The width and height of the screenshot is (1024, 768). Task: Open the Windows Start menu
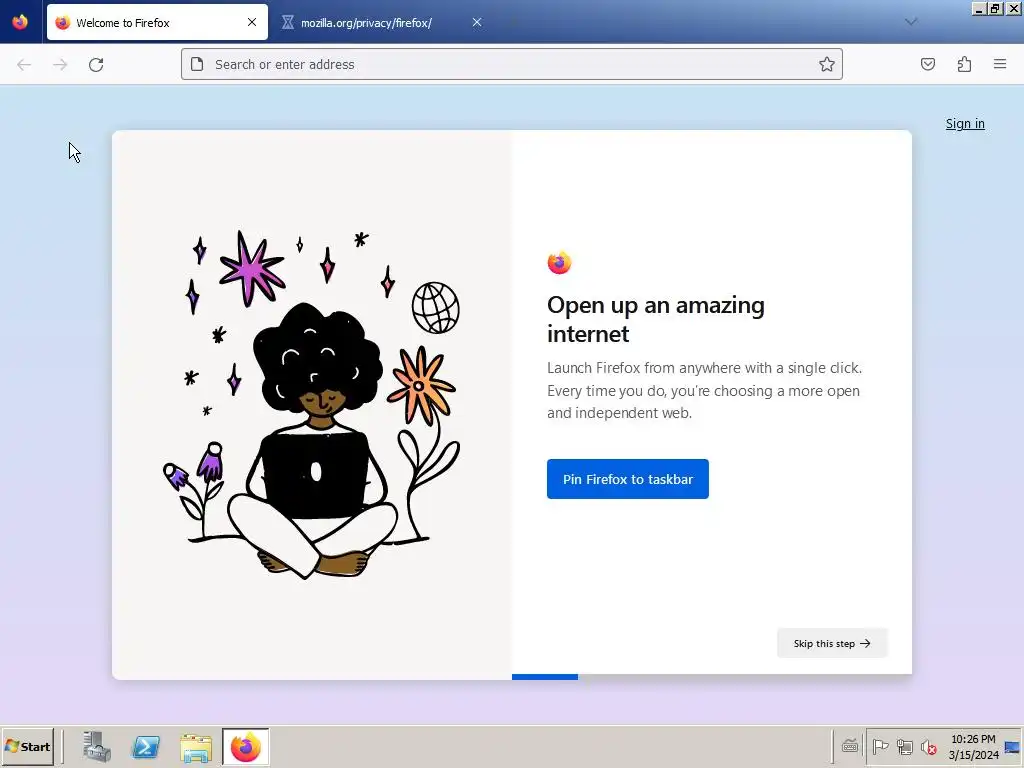(27, 746)
